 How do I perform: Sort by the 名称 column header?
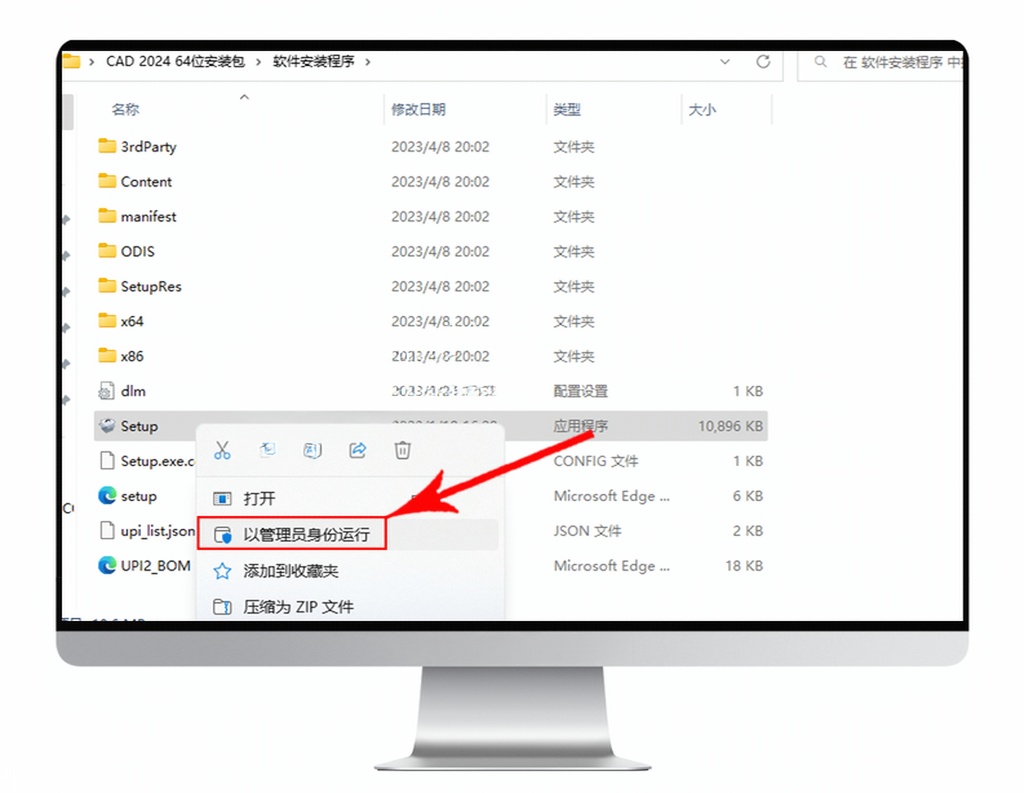125,109
